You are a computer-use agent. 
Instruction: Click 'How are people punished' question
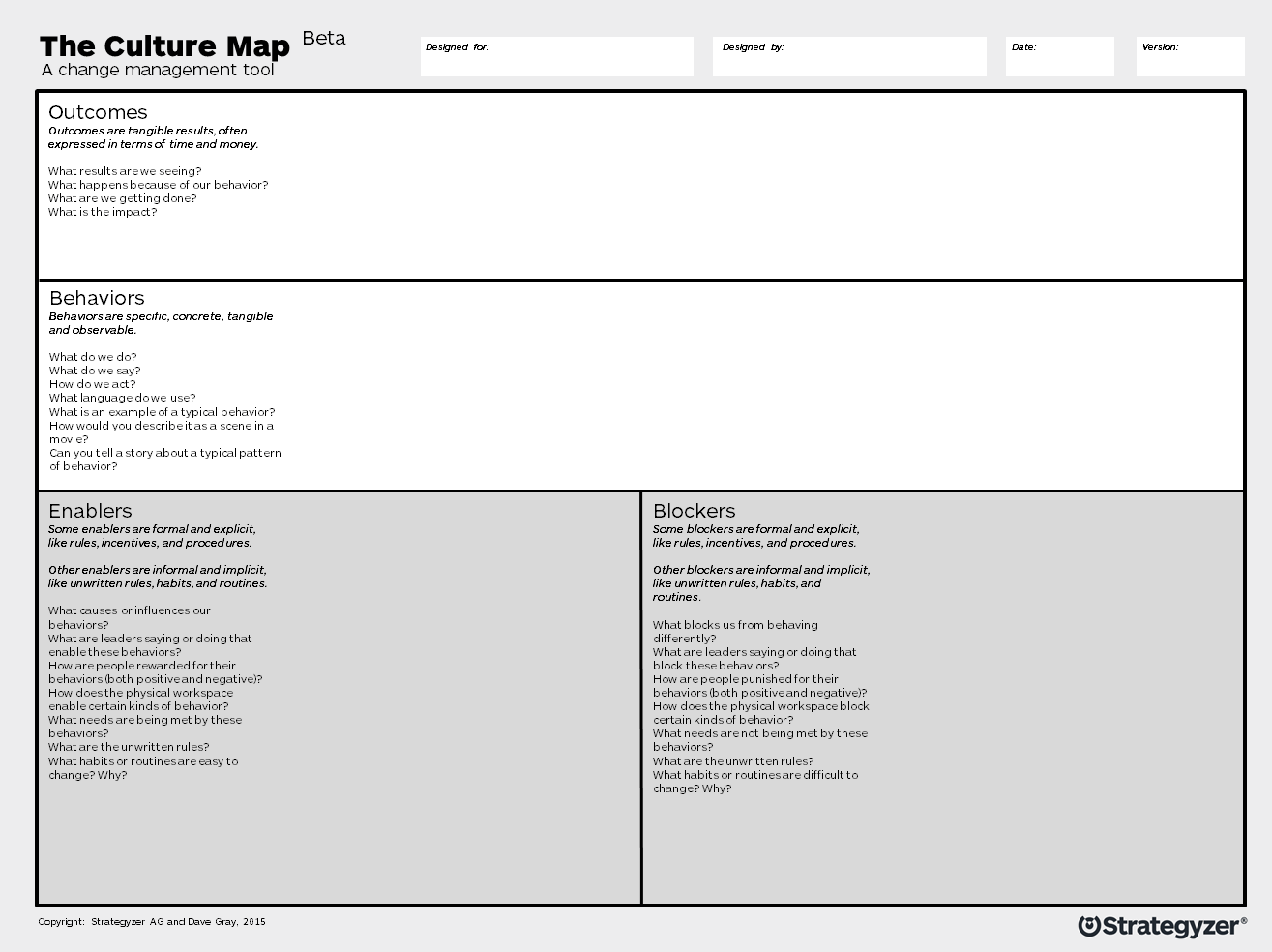point(760,686)
